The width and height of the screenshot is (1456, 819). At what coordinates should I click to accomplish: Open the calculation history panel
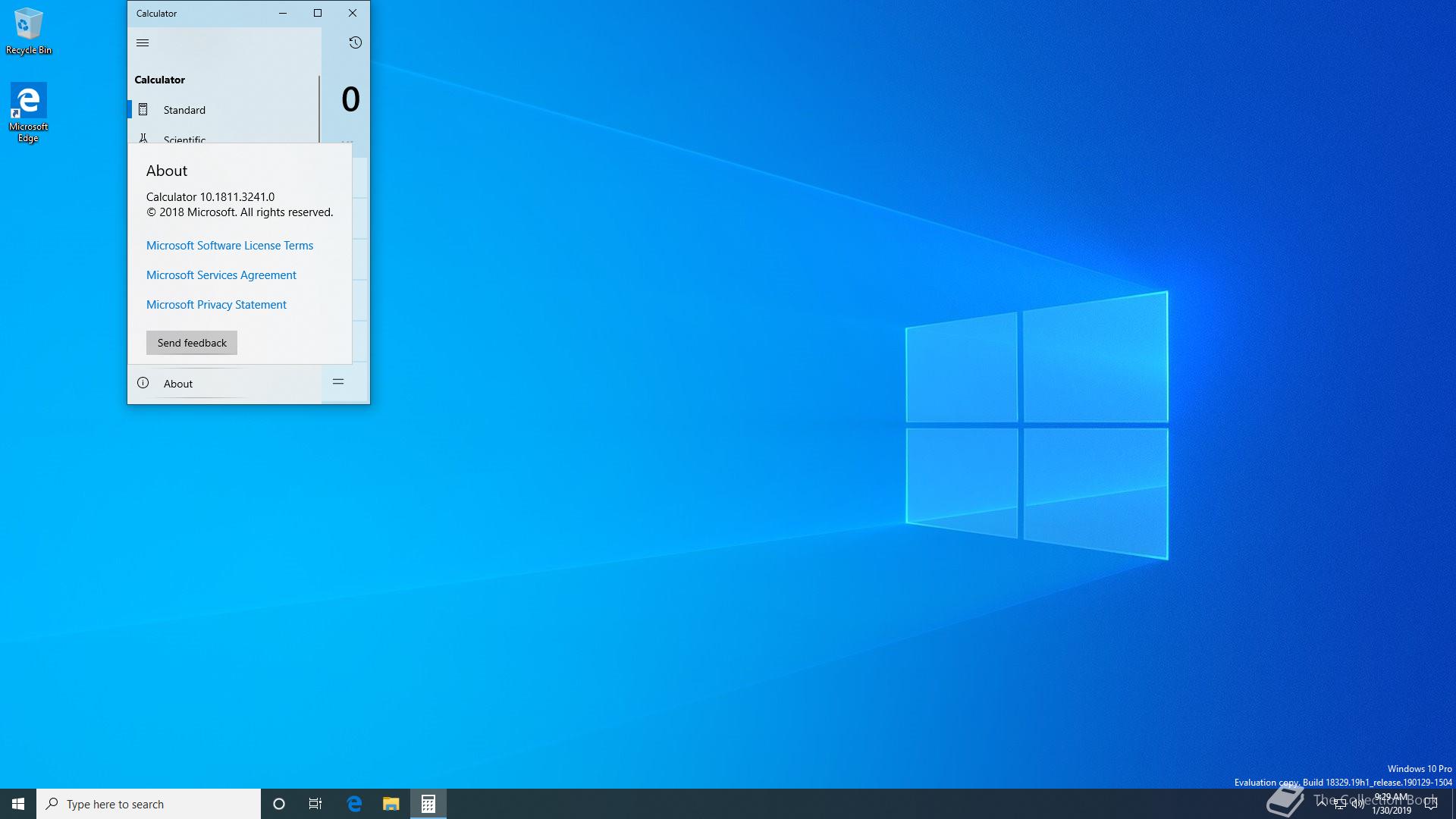(355, 42)
